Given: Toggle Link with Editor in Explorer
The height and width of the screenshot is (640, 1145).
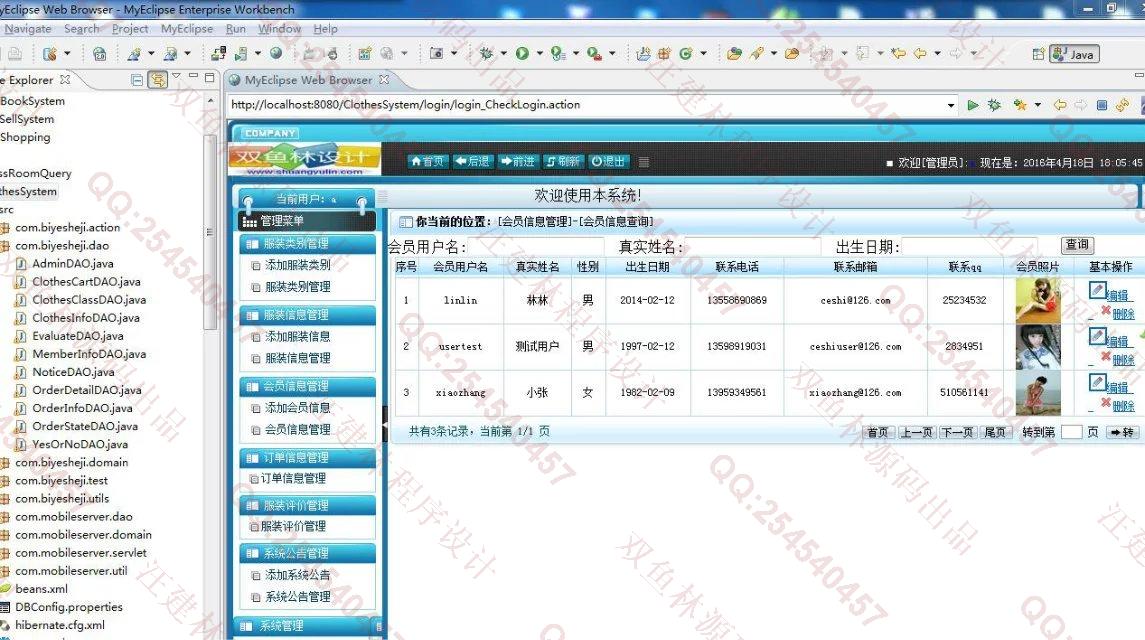Looking at the screenshot, I should click(158, 80).
